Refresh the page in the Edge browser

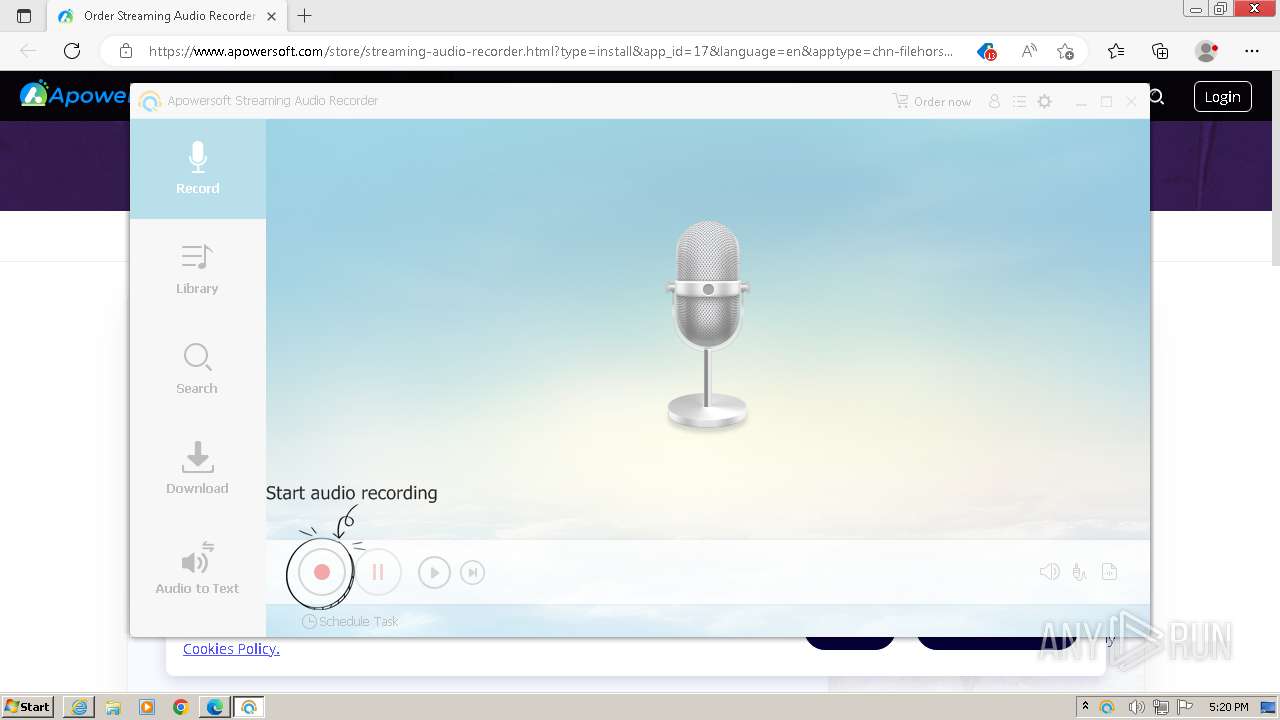pos(72,51)
